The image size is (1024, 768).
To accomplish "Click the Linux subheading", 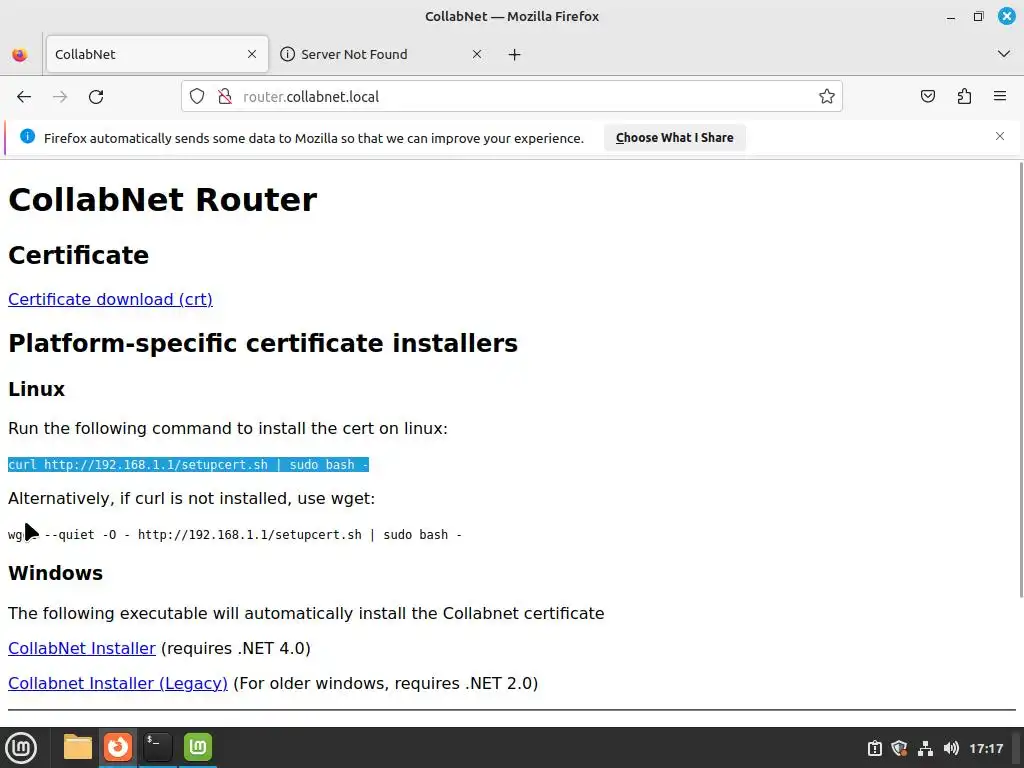I will (37, 389).
